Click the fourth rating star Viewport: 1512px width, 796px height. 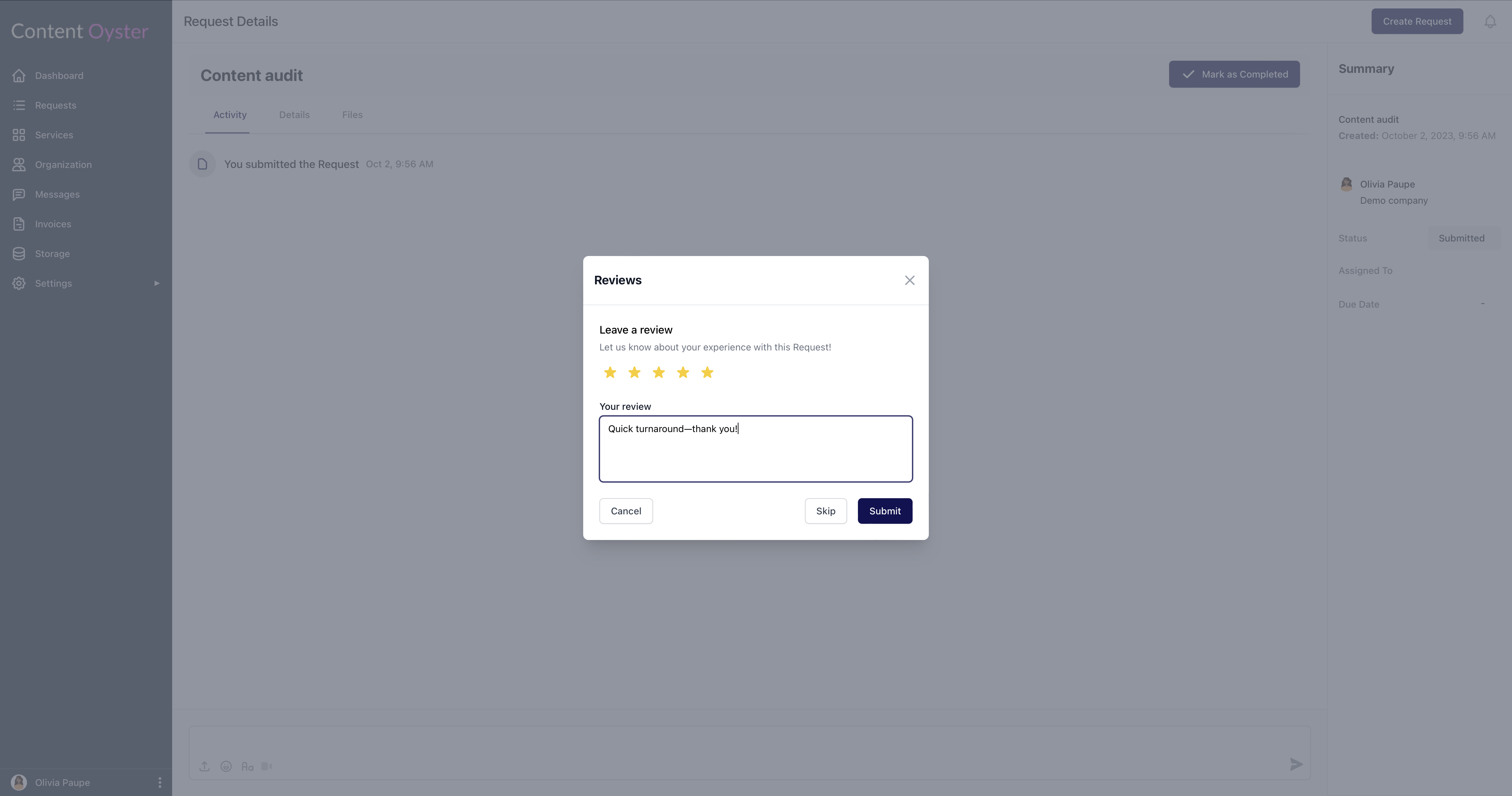683,372
